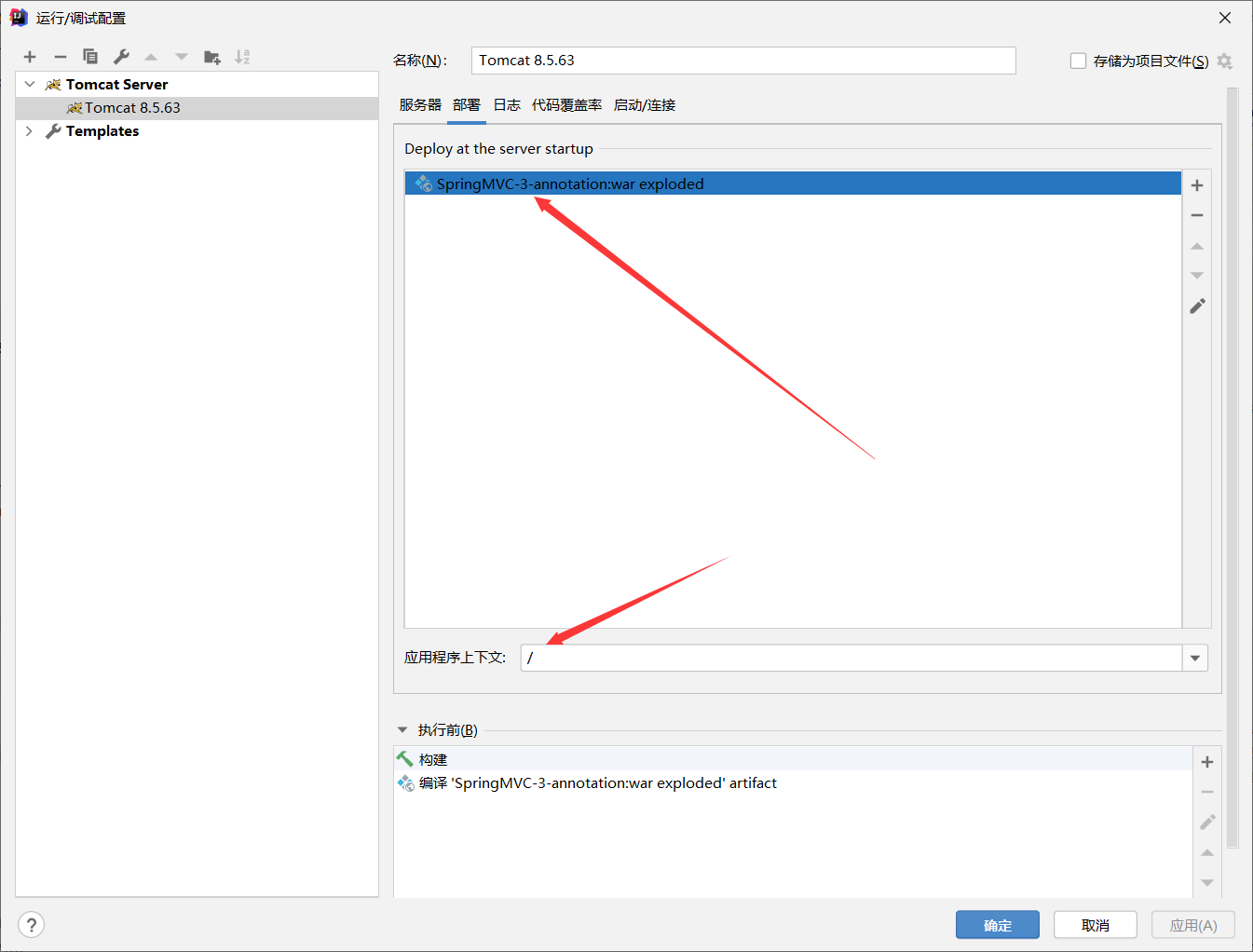Switch to the 启动/连接 tab
The width and height of the screenshot is (1253, 952).
(645, 105)
